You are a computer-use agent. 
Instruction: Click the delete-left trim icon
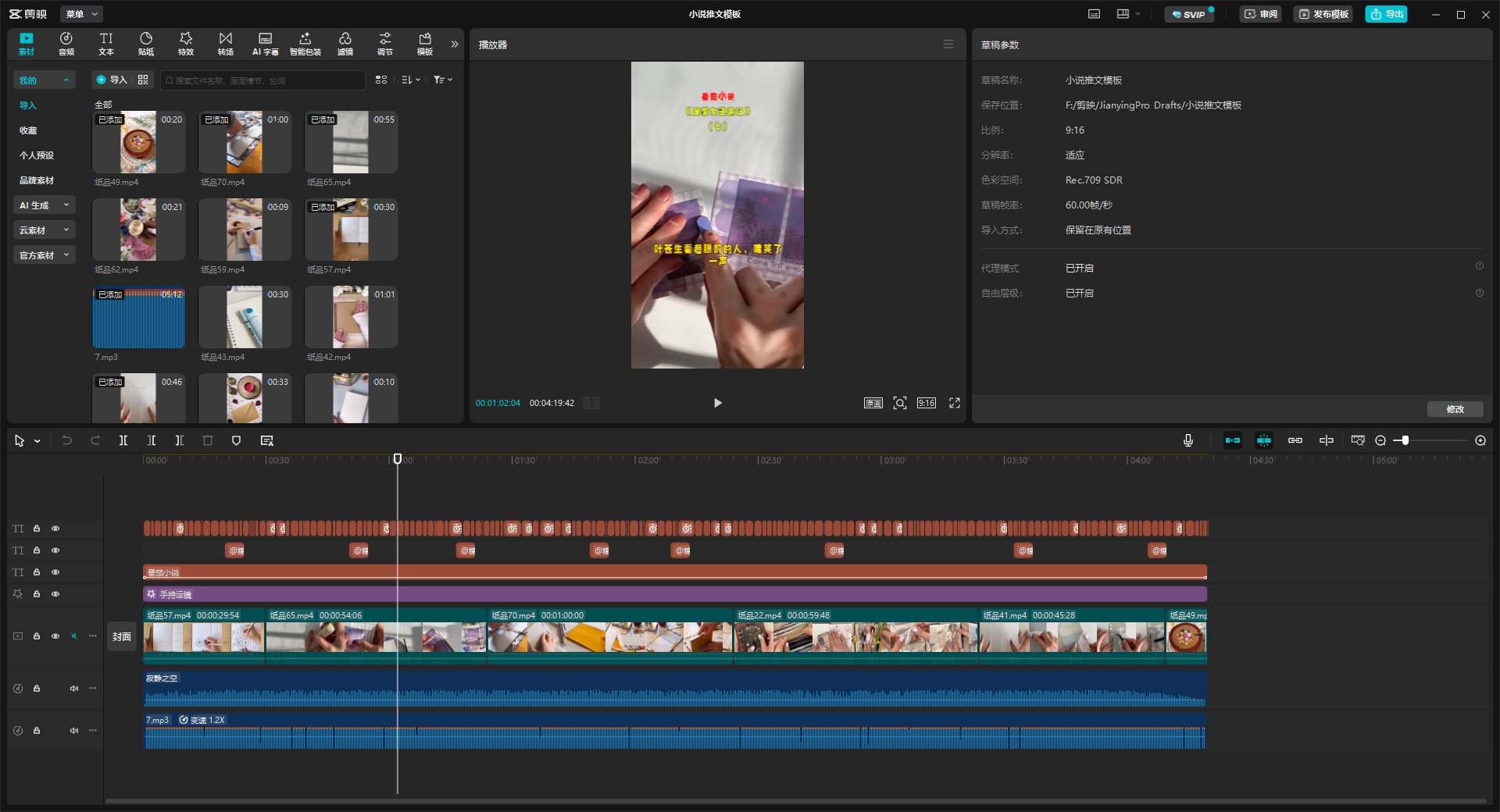coord(152,440)
